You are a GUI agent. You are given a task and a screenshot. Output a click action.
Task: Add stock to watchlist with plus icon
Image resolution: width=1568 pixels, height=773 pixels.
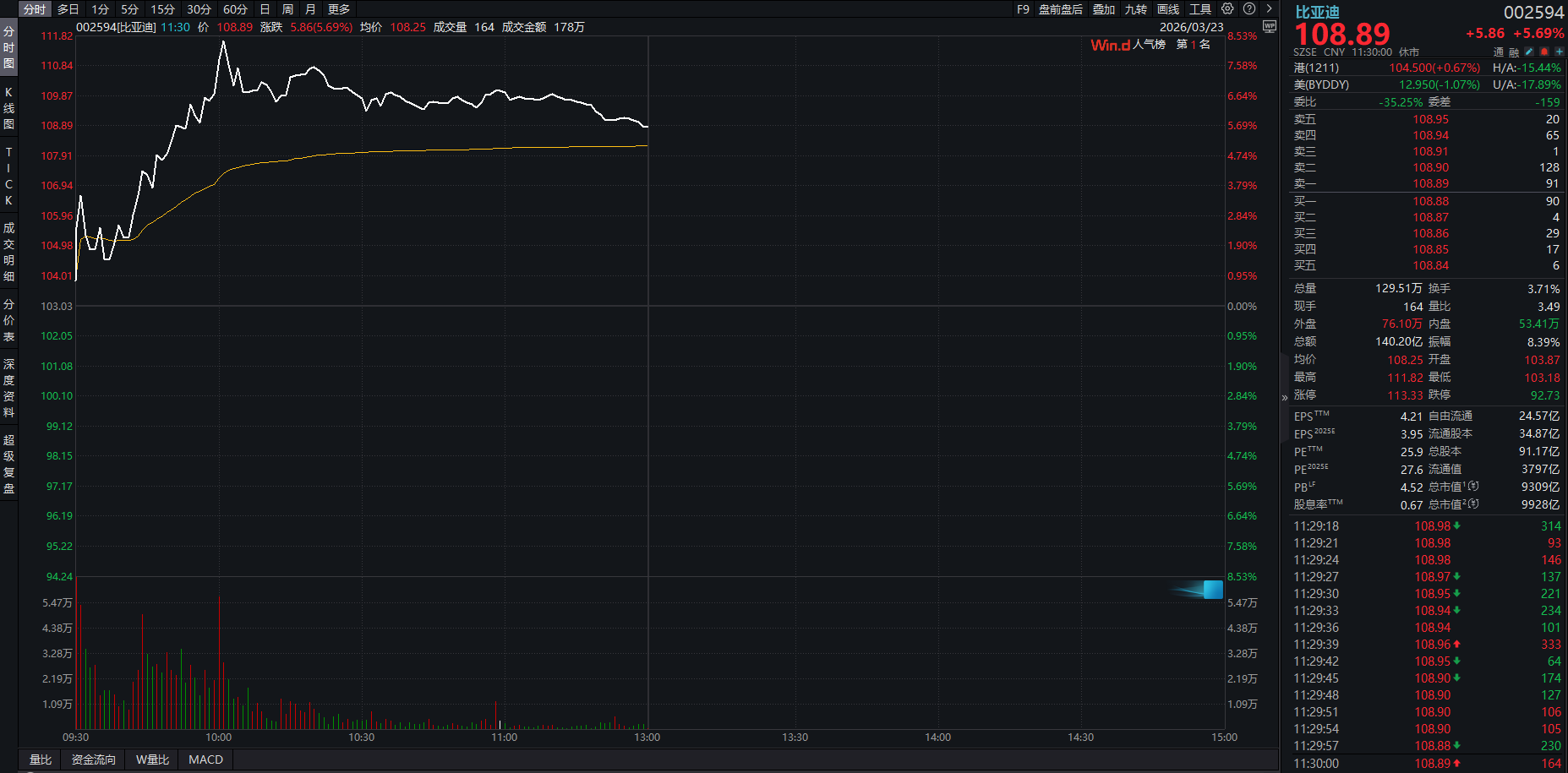pos(1559,52)
